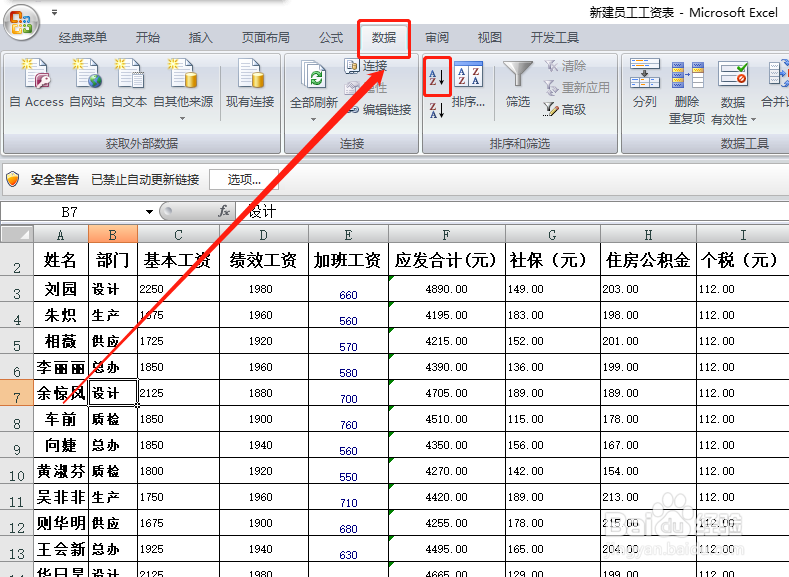Viewport: 789px width, 577px height.
Task: Select column A header
Action: pos(60,235)
